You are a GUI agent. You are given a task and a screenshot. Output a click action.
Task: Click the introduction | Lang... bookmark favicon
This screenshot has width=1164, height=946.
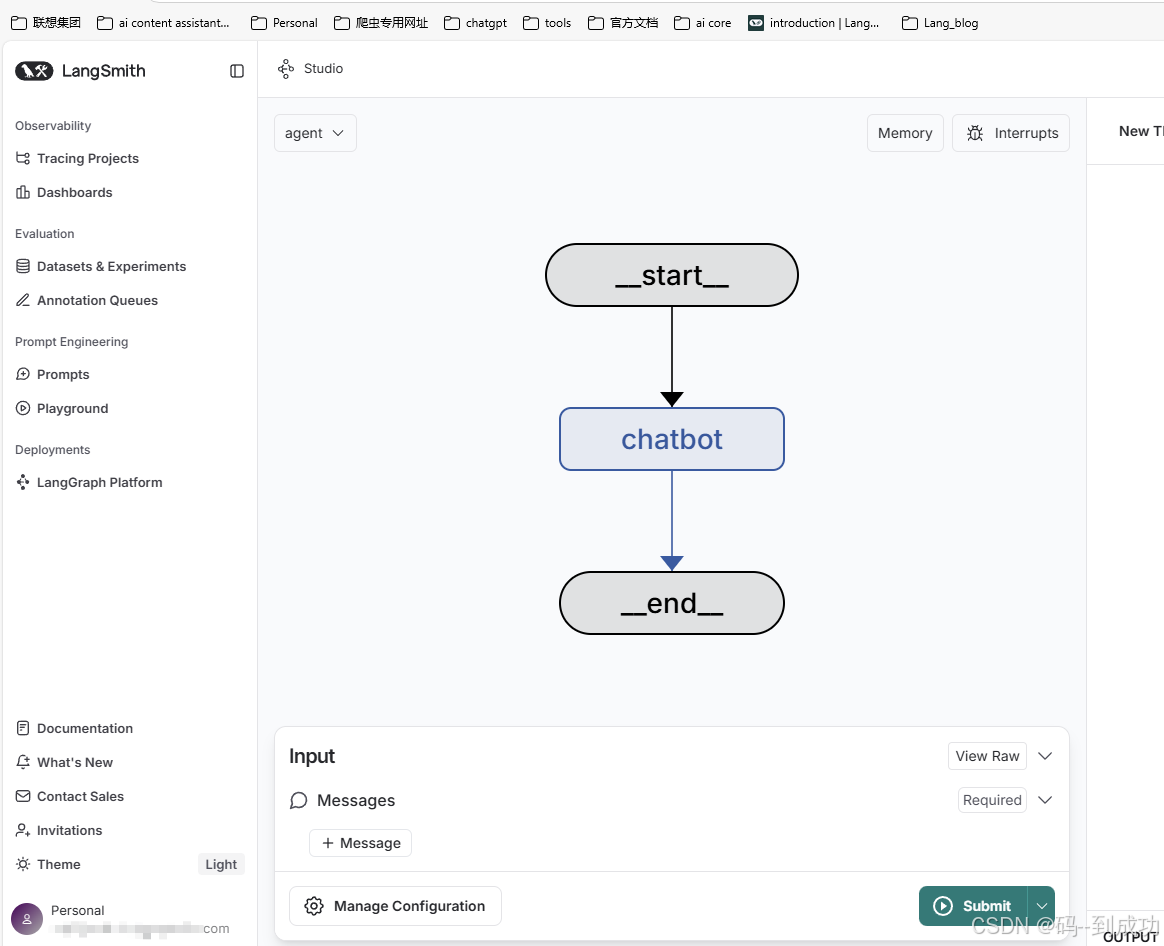tap(756, 23)
